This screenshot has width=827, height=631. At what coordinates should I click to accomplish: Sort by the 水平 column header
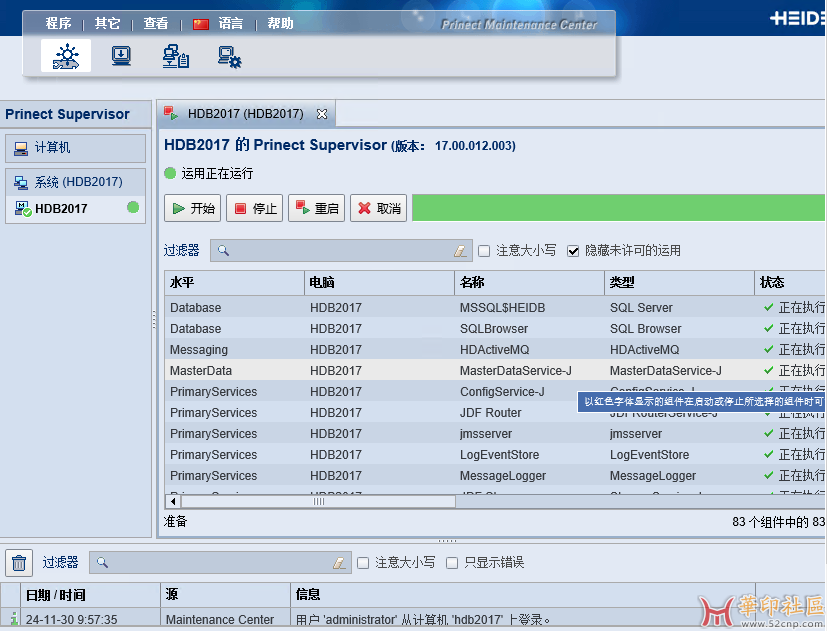pos(234,283)
